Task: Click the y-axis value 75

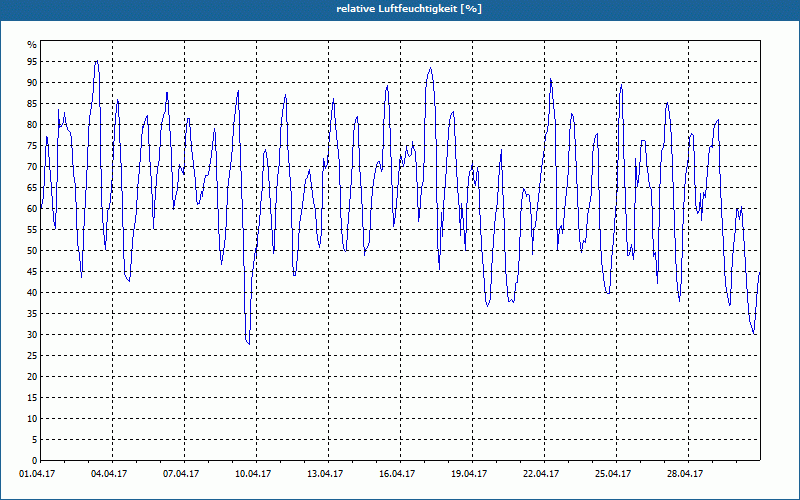Action: click(32, 145)
